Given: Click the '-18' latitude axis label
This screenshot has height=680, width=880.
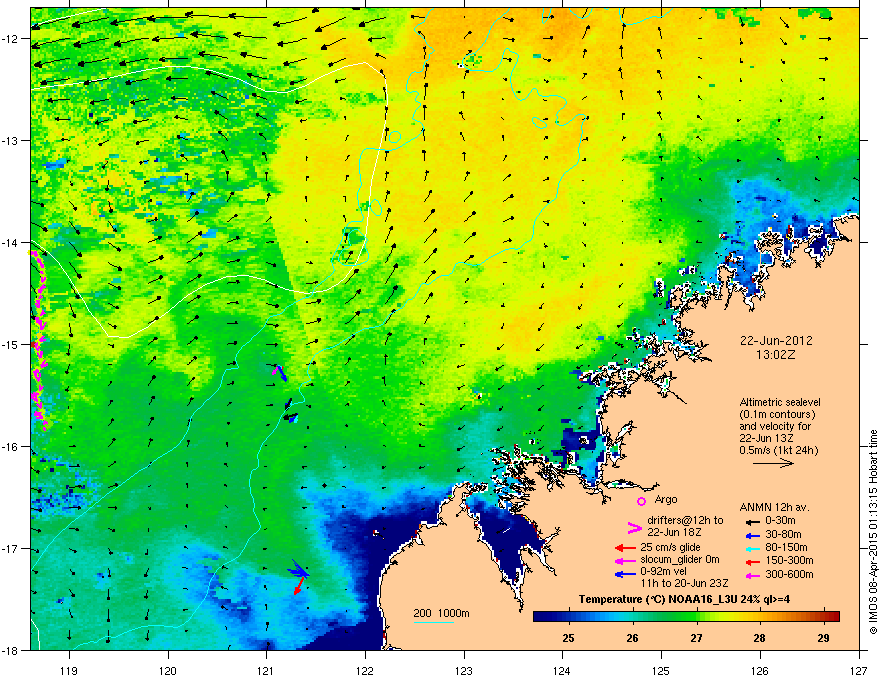Looking at the screenshot, I should [11, 650].
